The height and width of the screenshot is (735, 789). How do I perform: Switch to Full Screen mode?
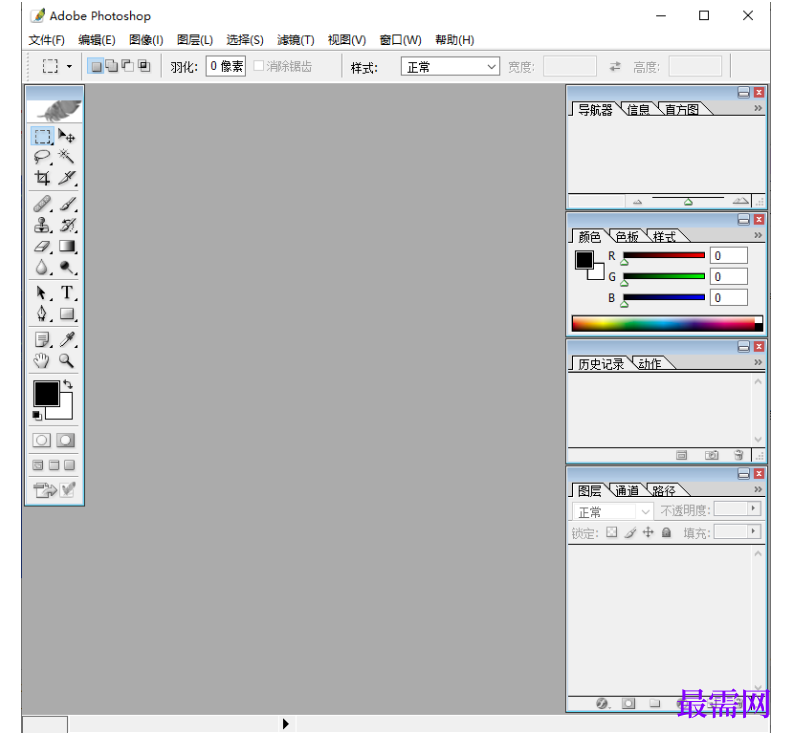click(69, 465)
